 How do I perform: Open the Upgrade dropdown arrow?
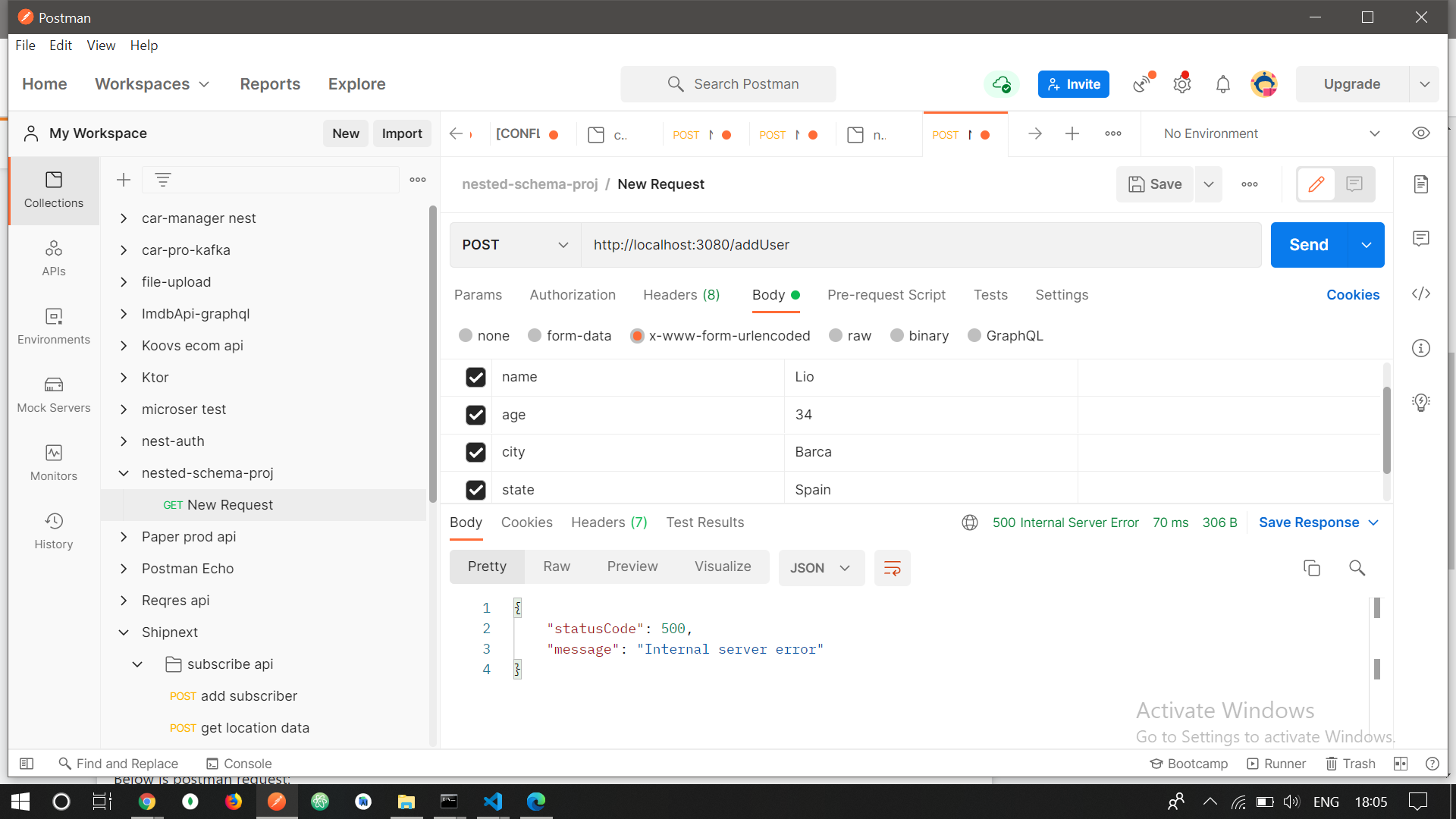tap(1425, 84)
